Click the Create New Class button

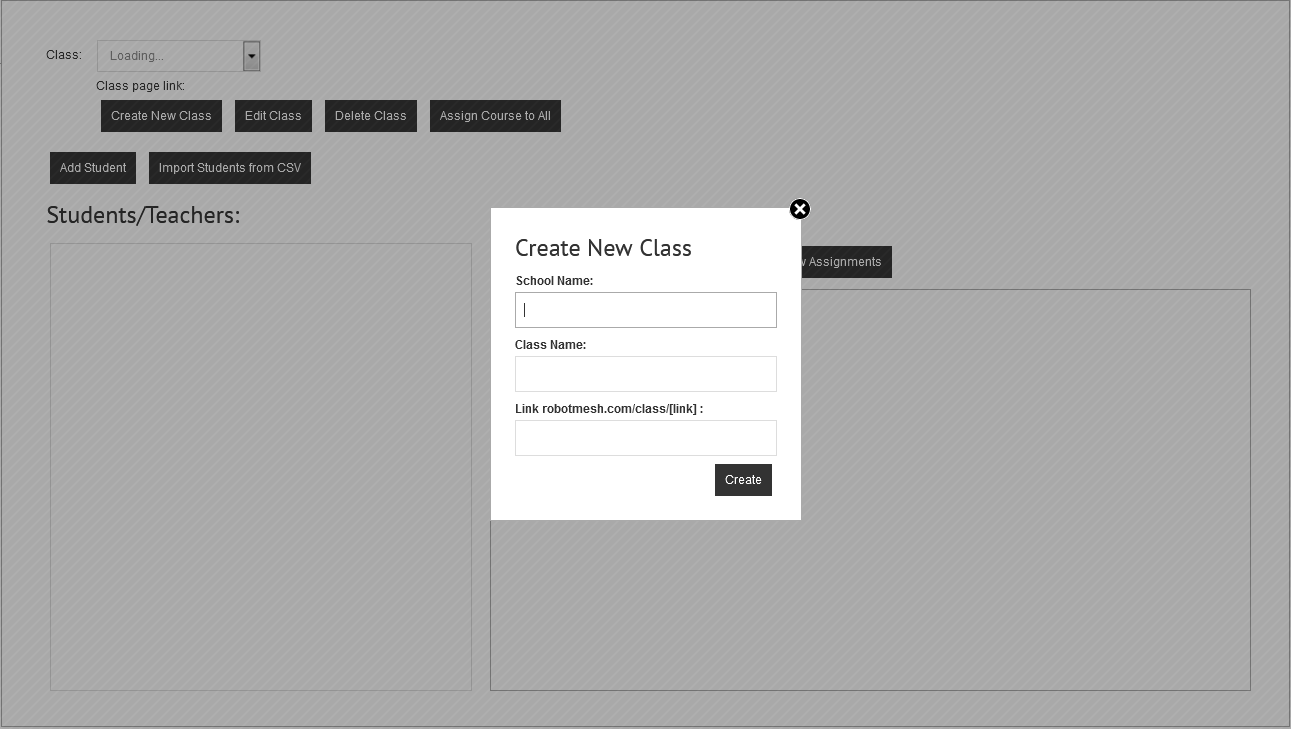[x=161, y=116]
